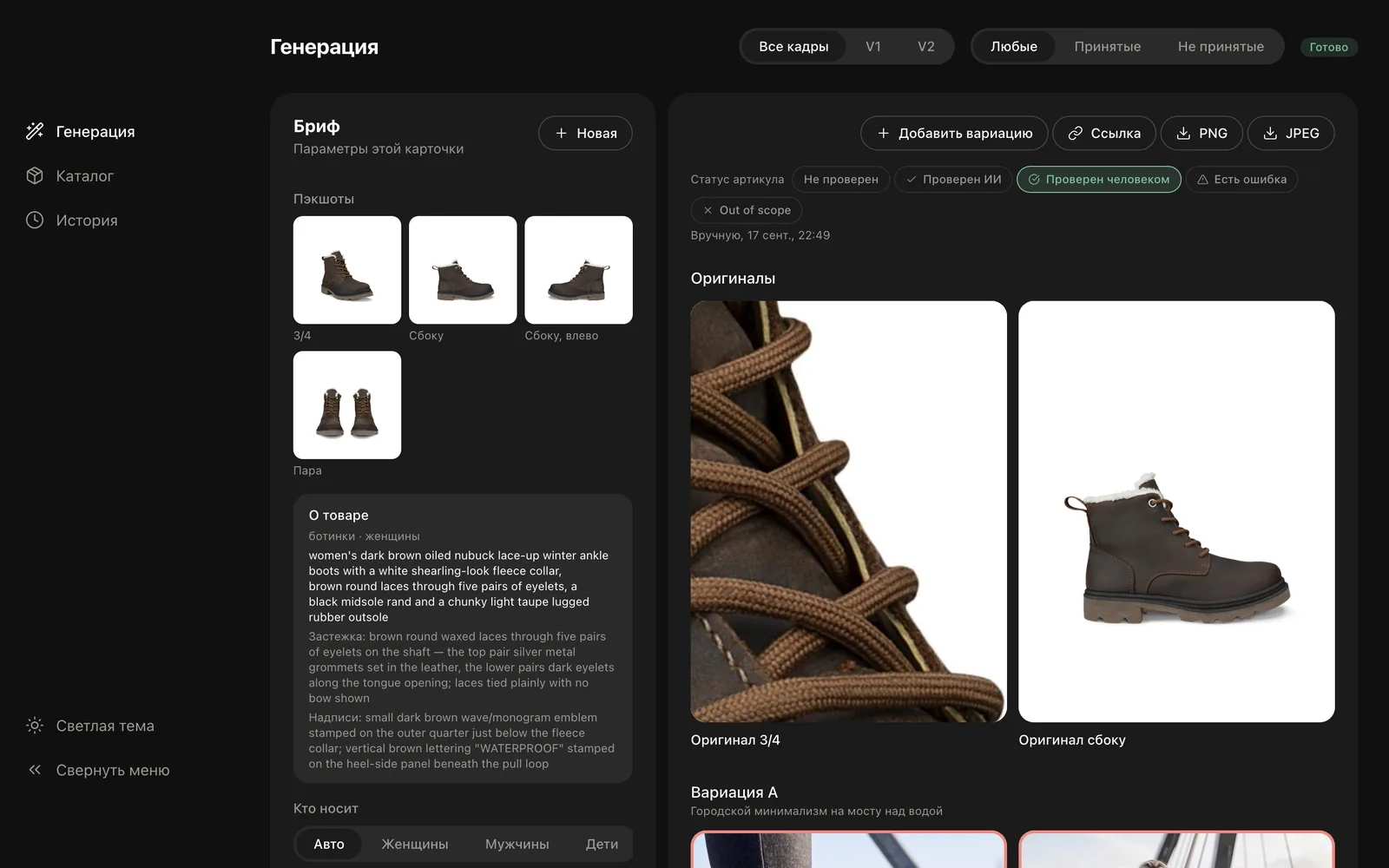Show only Принятые frames
Screen dimensions: 1389x868
[1108, 47]
